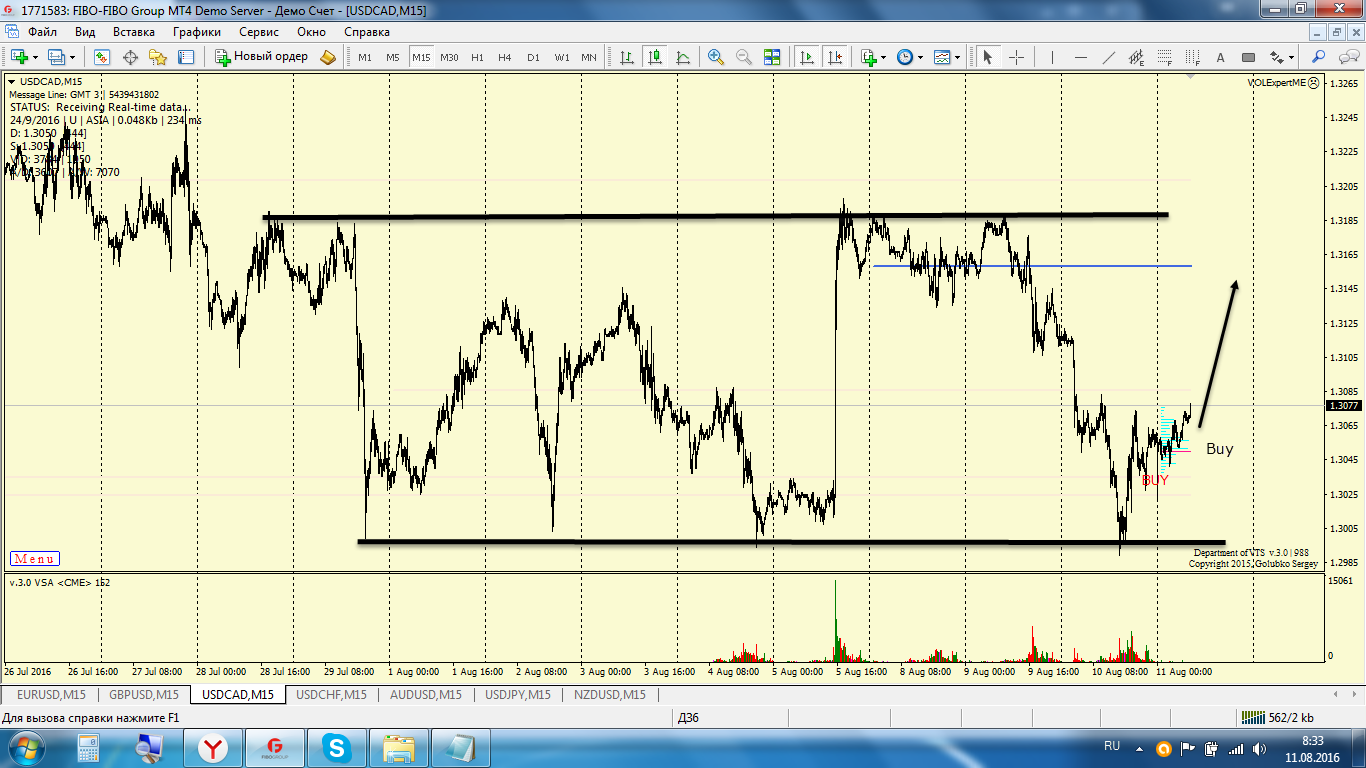Click the Новый ордер button
The image size is (1366, 768).
[x=262, y=57]
